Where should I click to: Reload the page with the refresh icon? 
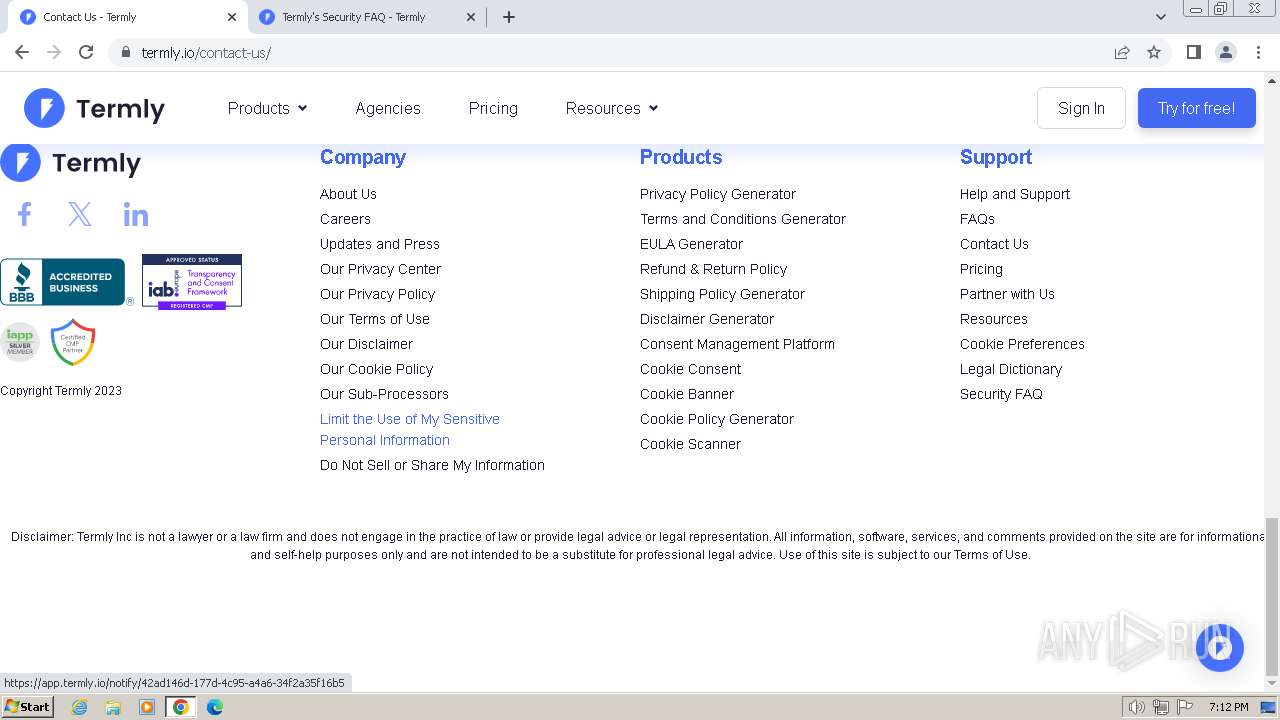(86, 52)
